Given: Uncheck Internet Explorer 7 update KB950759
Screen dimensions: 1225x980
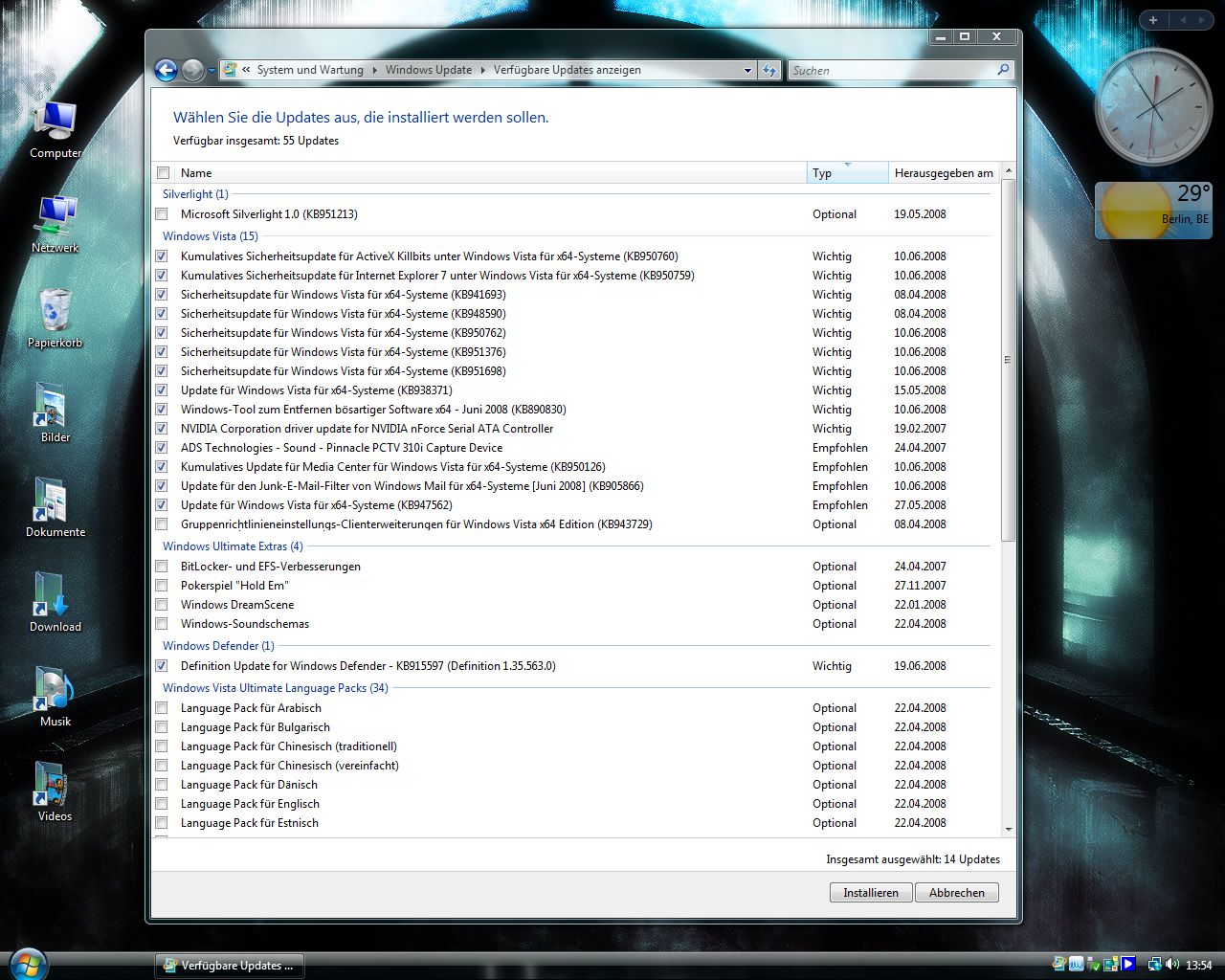Looking at the screenshot, I should [162, 276].
